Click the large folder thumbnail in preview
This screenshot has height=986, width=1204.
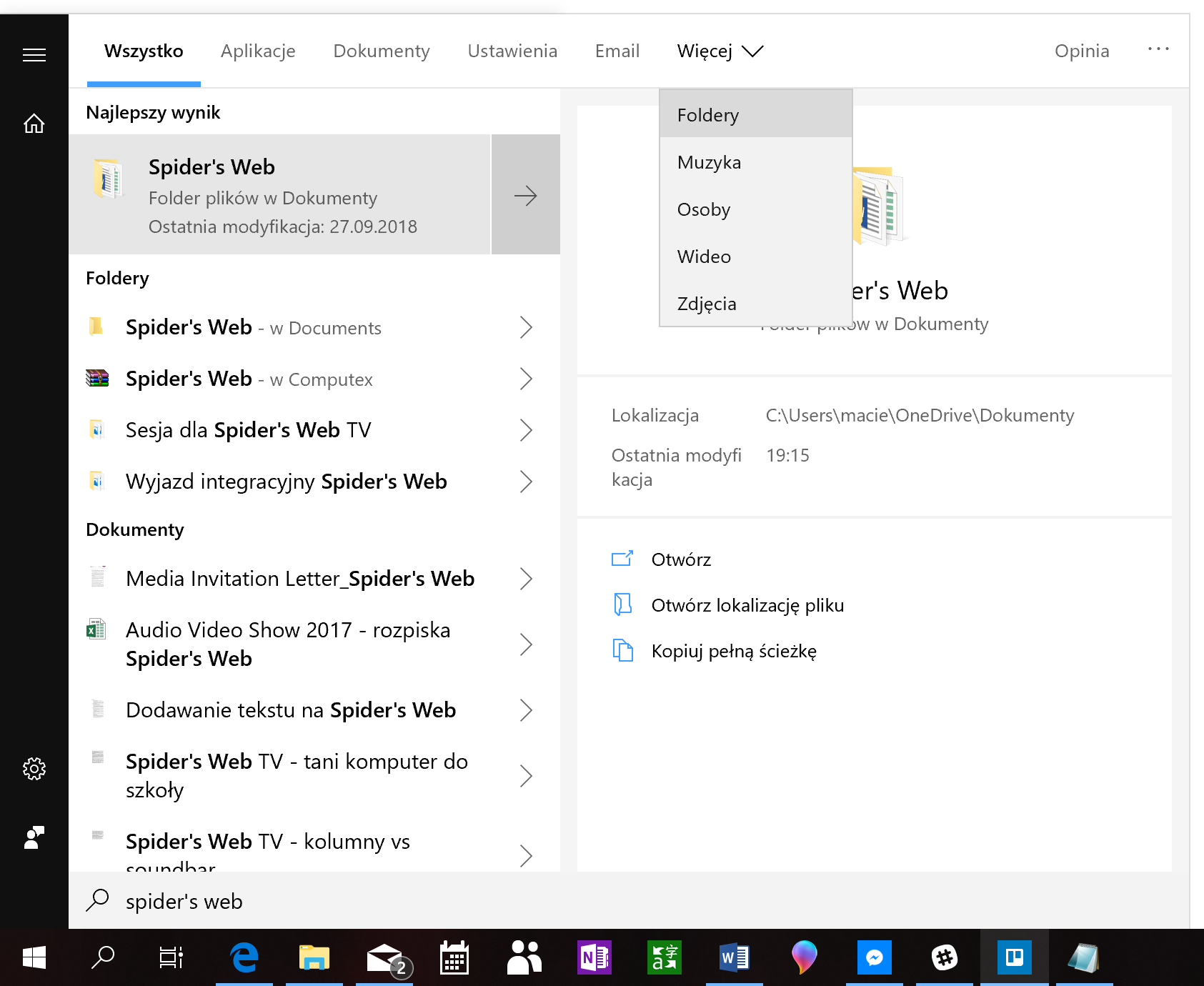879,206
